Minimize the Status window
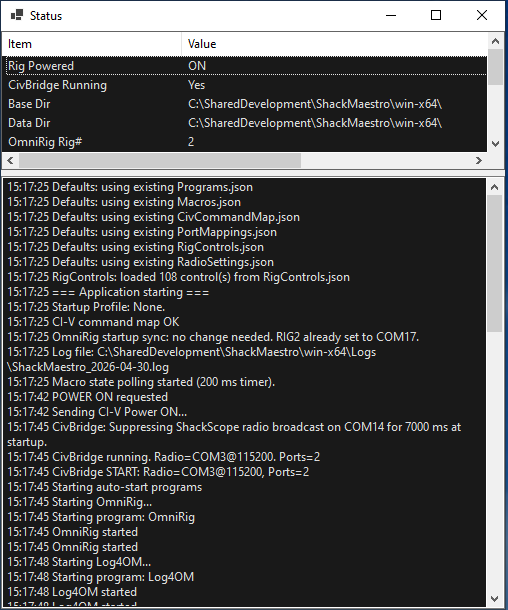 [391, 15]
